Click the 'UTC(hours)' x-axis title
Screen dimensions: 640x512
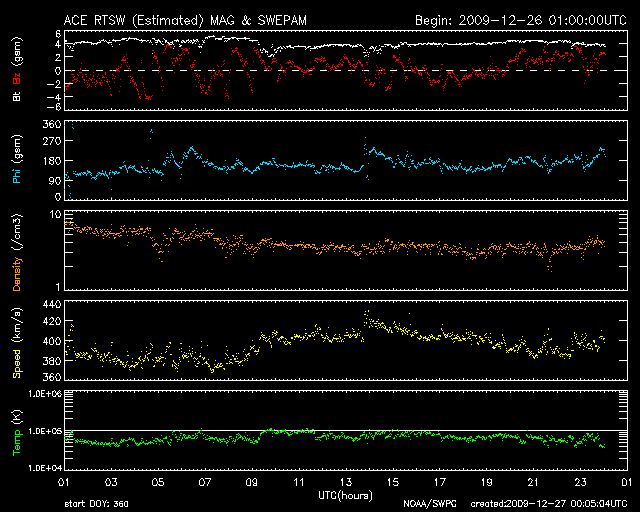tap(345, 496)
